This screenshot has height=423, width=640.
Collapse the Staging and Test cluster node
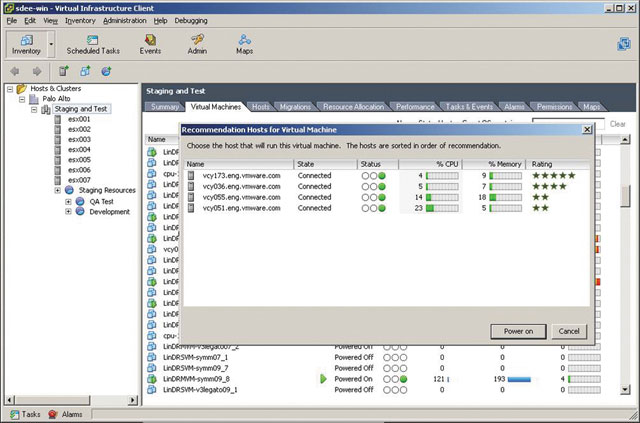coord(34,109)
